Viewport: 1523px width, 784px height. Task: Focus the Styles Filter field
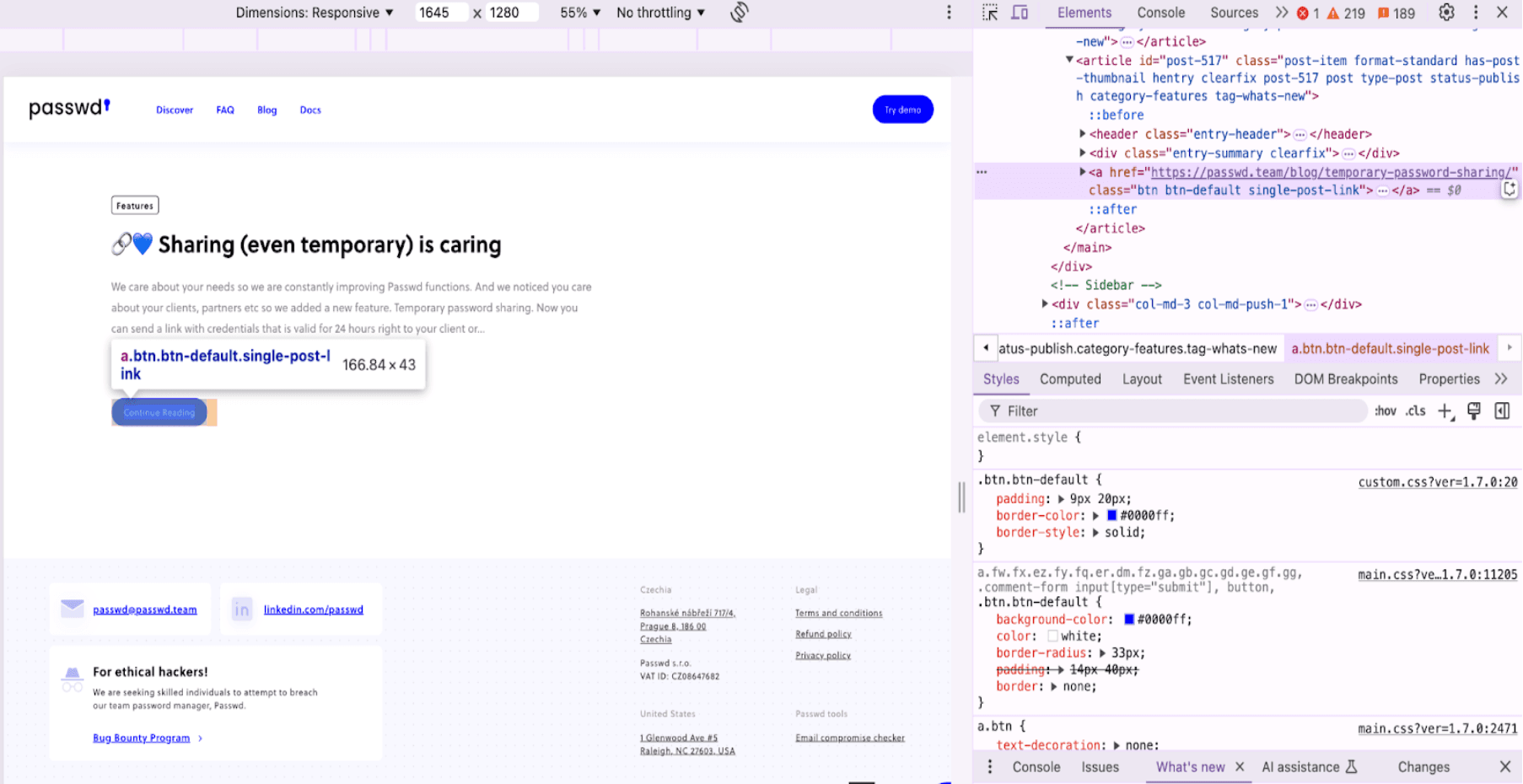(1172, 411)
